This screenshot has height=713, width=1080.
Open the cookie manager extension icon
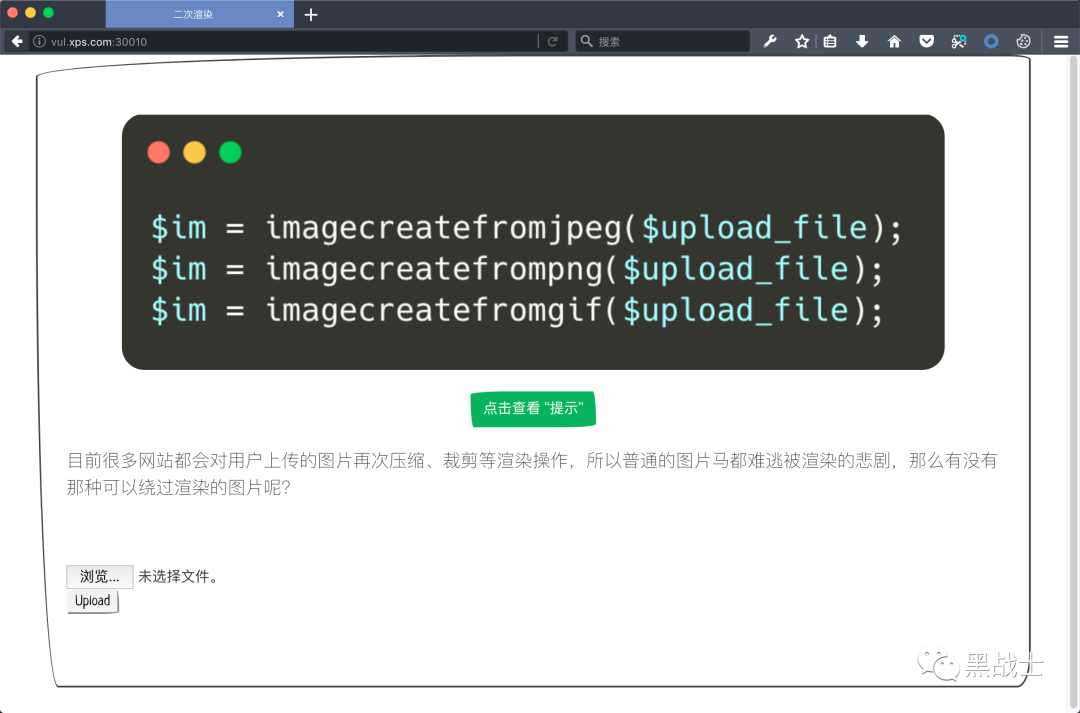tap(1023, 41)
